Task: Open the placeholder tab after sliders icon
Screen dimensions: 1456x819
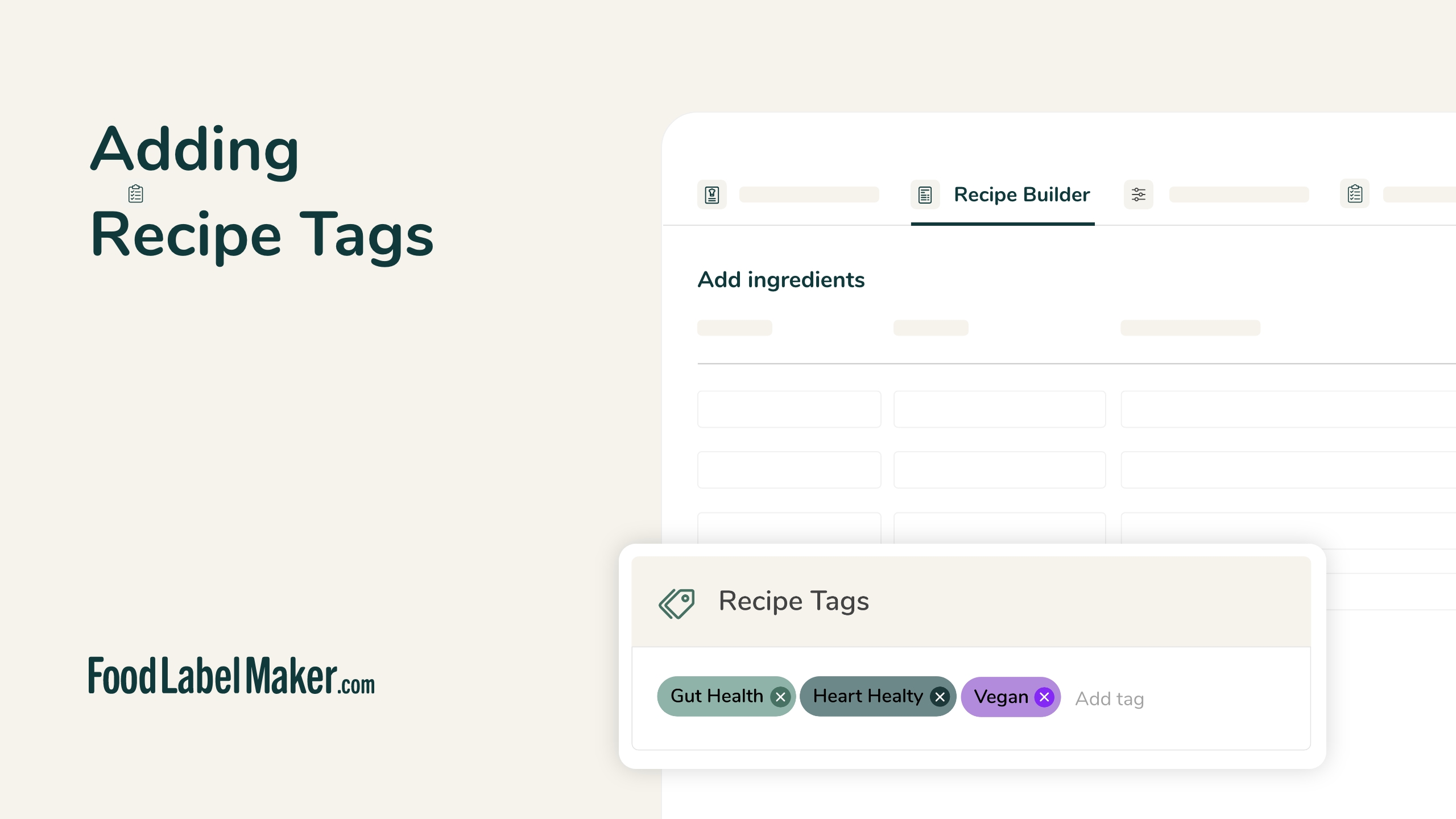Action: tap(1239, 195)
